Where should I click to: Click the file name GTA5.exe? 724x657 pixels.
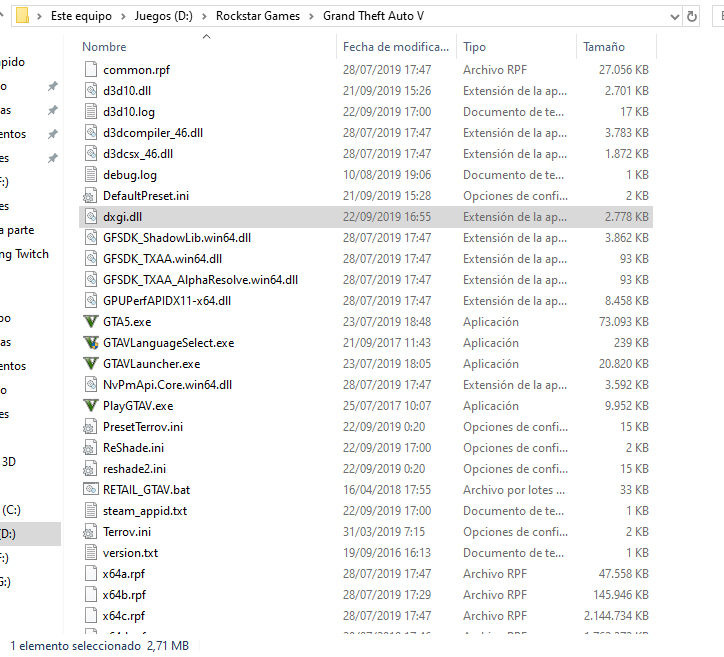(x=127, y=322)
